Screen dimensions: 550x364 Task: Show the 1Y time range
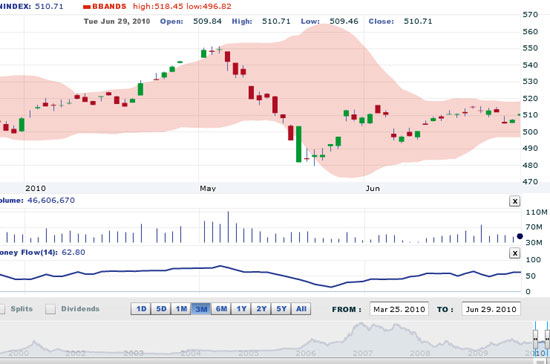coord(241,309)
